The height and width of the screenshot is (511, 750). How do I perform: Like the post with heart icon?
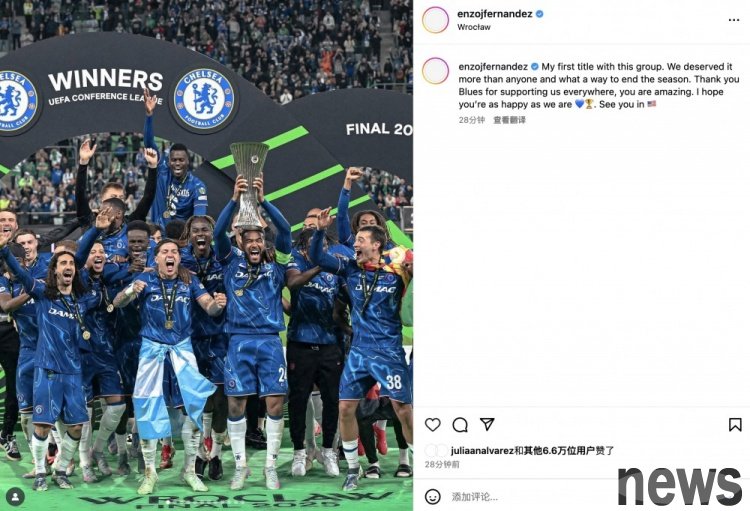tap(432, 424)
